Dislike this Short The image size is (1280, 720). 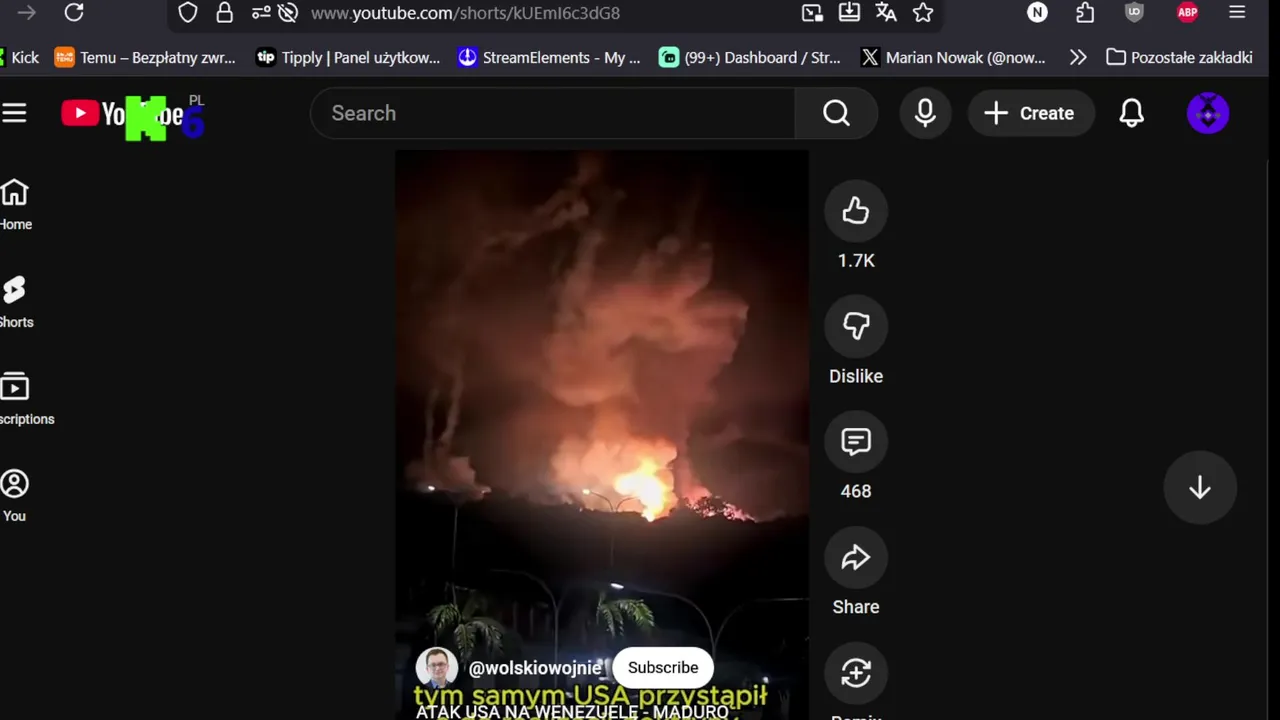click(x=856, y=326)
